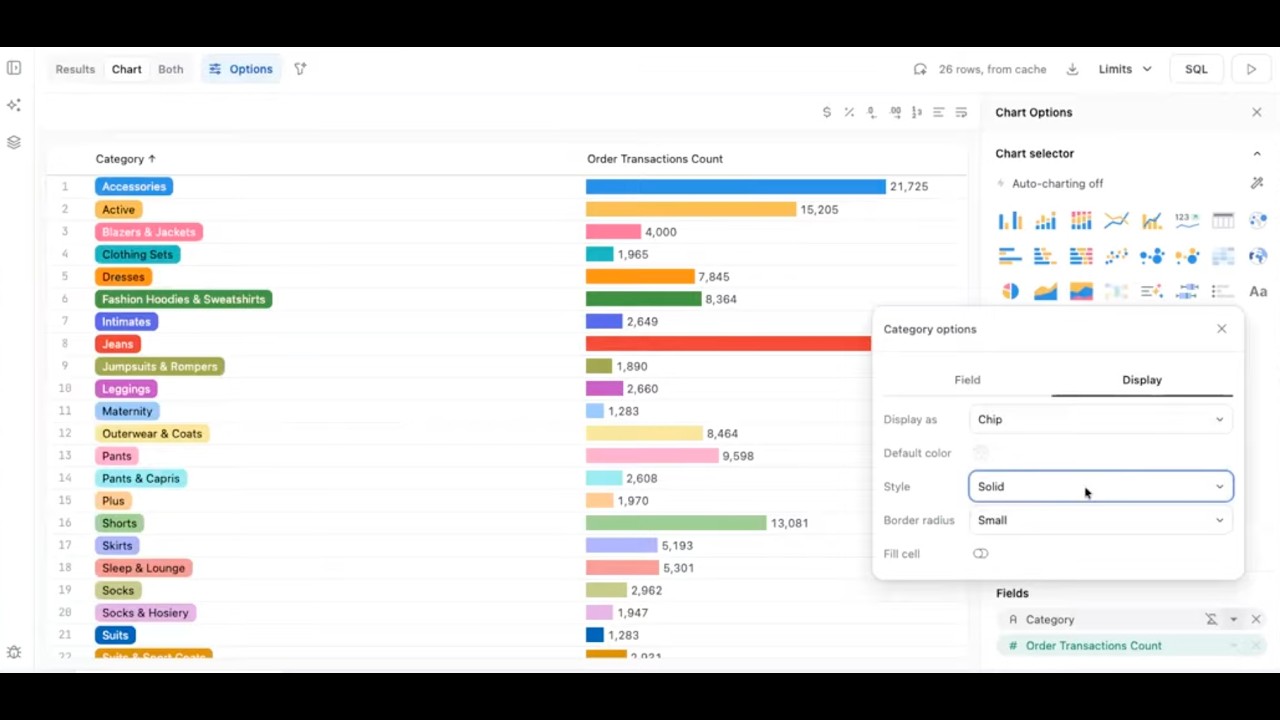The image size is (1280, 720).
Task: Select the box plot chart type
Action: click(1187, 291)
